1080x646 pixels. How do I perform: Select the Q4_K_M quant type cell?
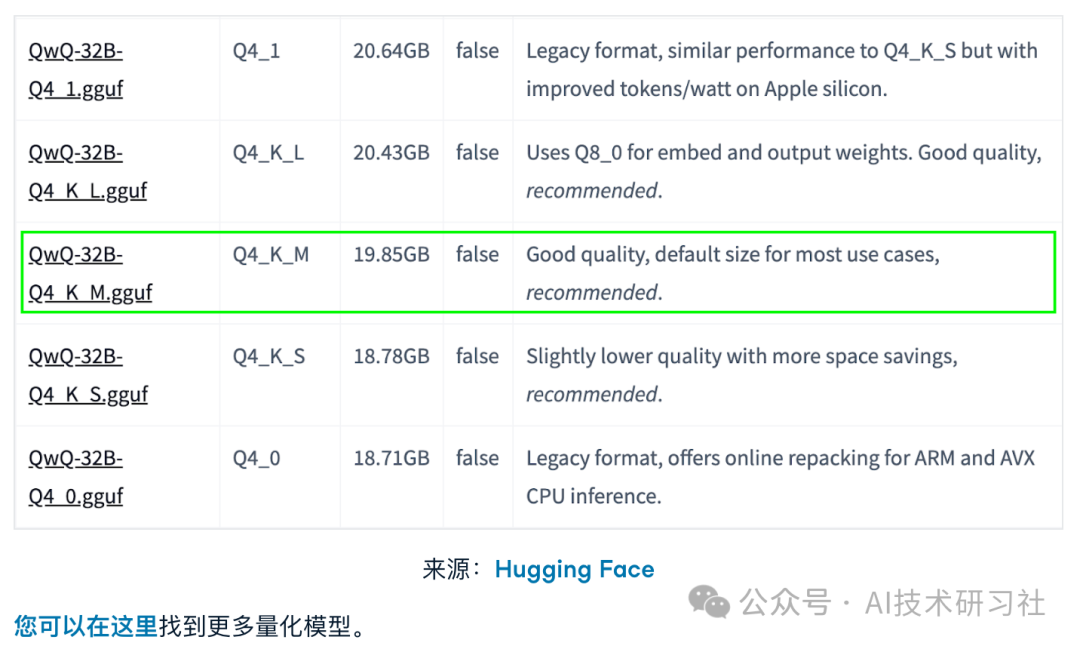pos(271,255)
